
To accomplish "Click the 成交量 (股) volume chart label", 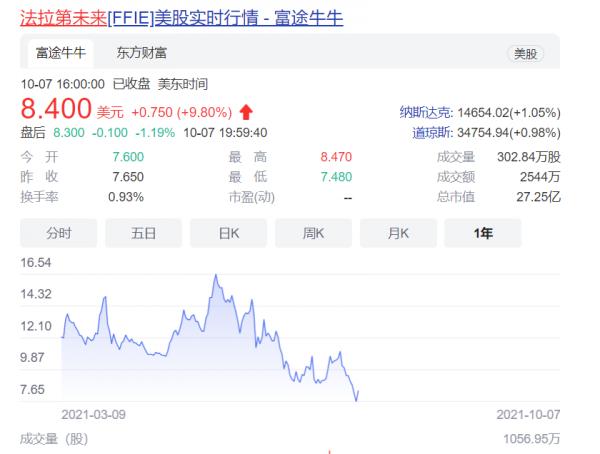I will click(x=54, y=439).
